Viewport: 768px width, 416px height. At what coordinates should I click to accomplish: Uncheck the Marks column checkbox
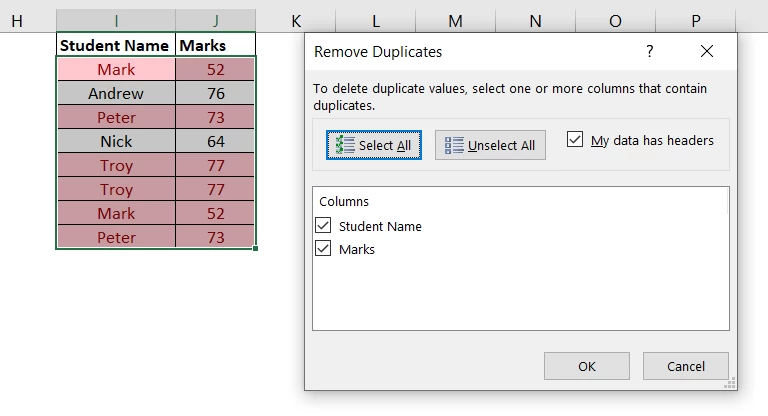pyautogui.click(x=323, y=248)
